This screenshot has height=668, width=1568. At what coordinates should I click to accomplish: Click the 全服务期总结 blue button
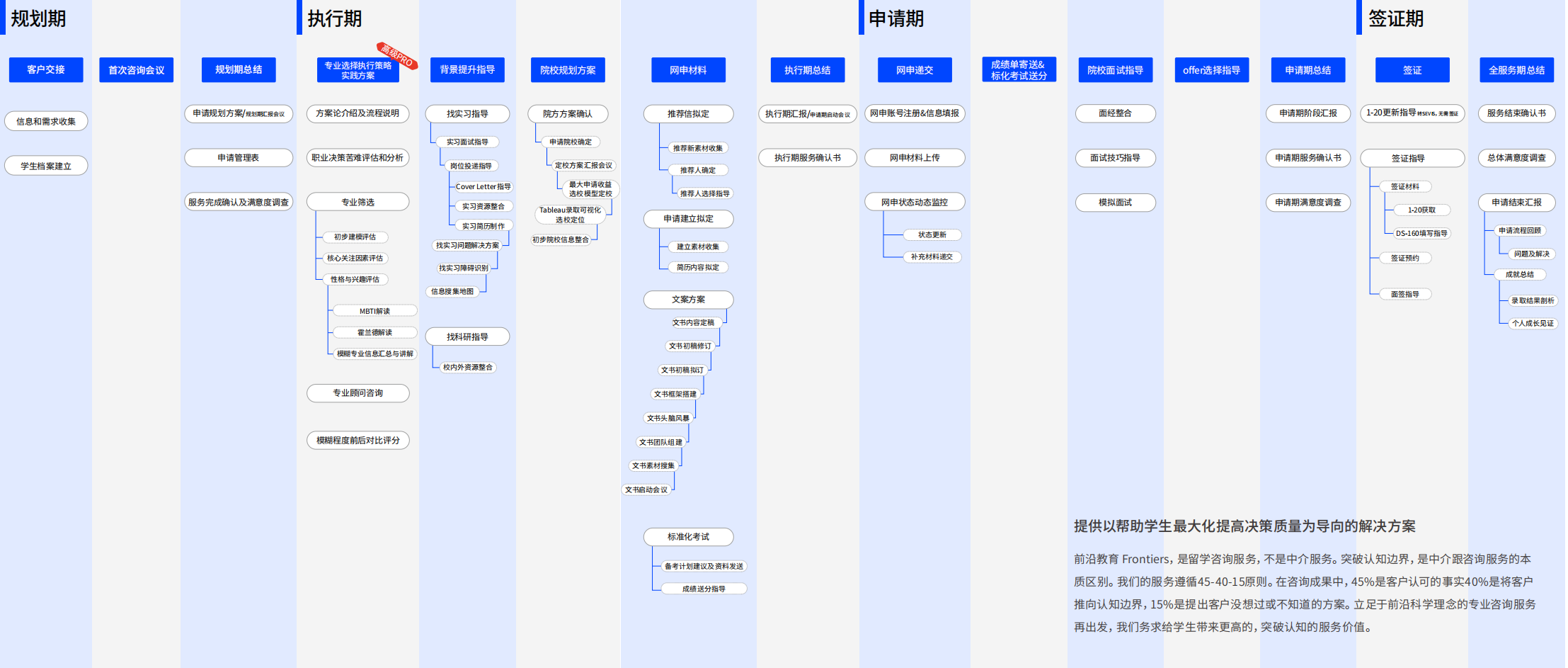[1516, 70]
